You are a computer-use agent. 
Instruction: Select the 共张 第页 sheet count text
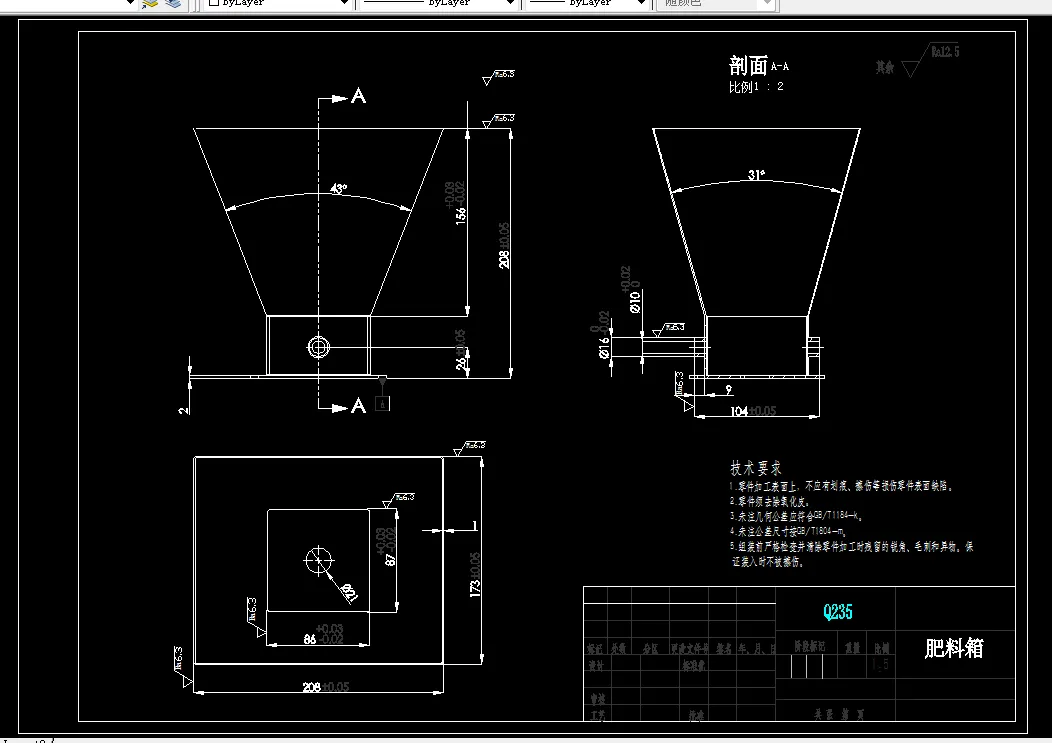tap(839, 715)
